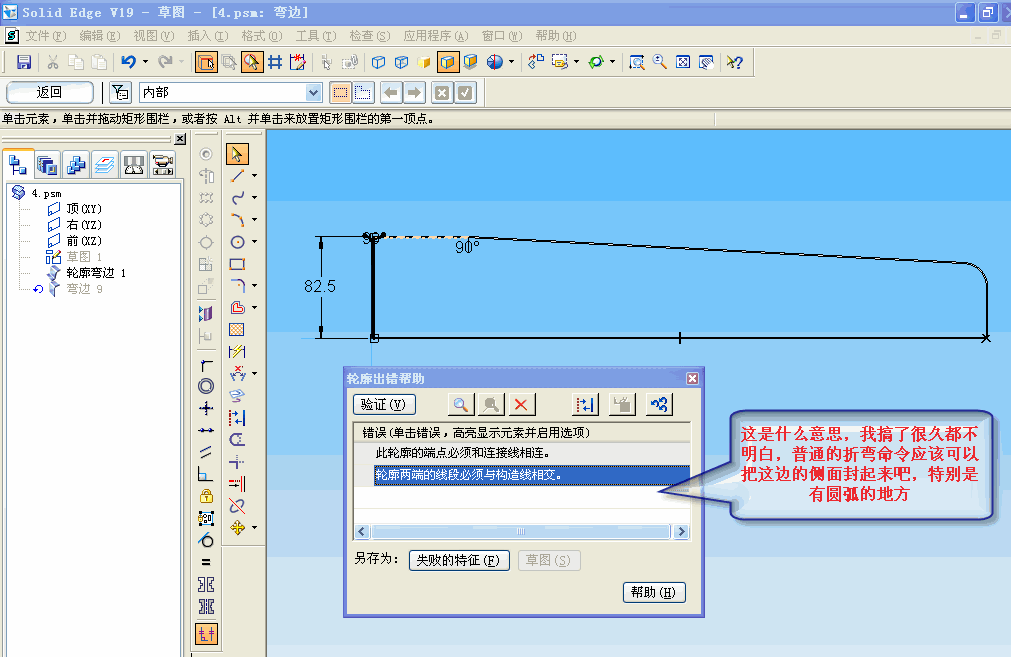Open the 文件(F) menu

click(x=46, y=36)
